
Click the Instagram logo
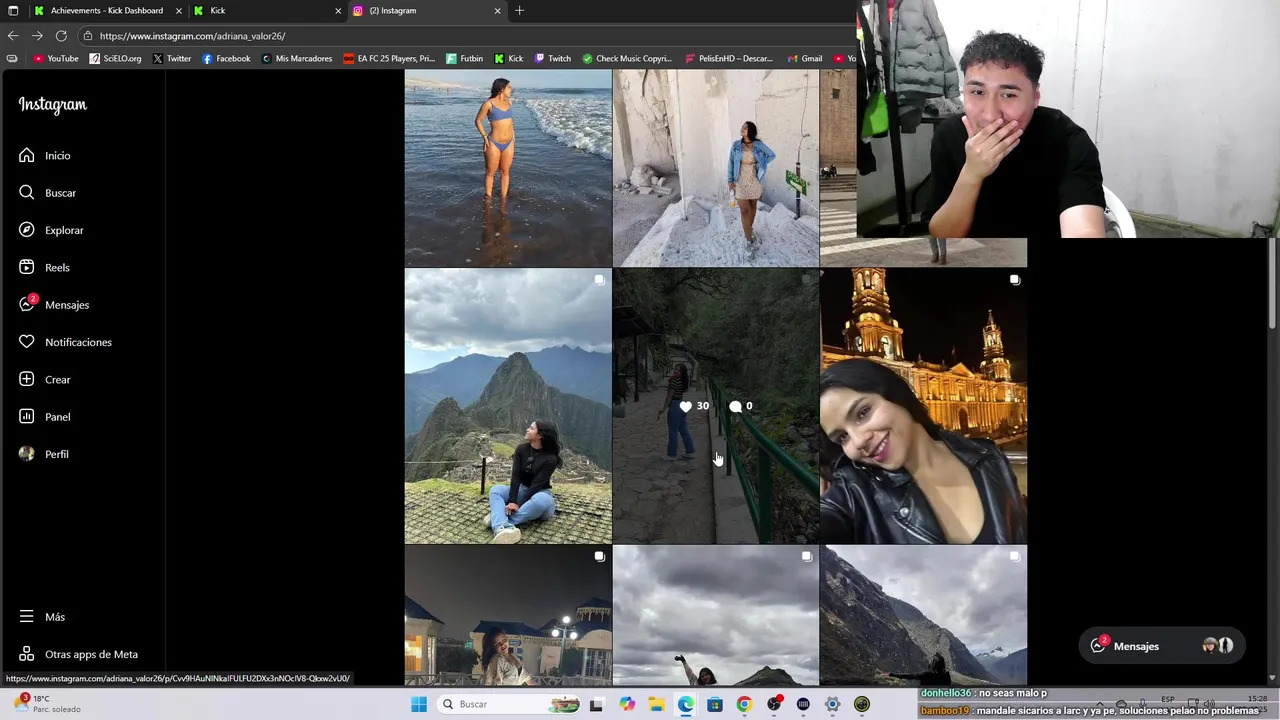pyautogui.click(x=53, y=105)
